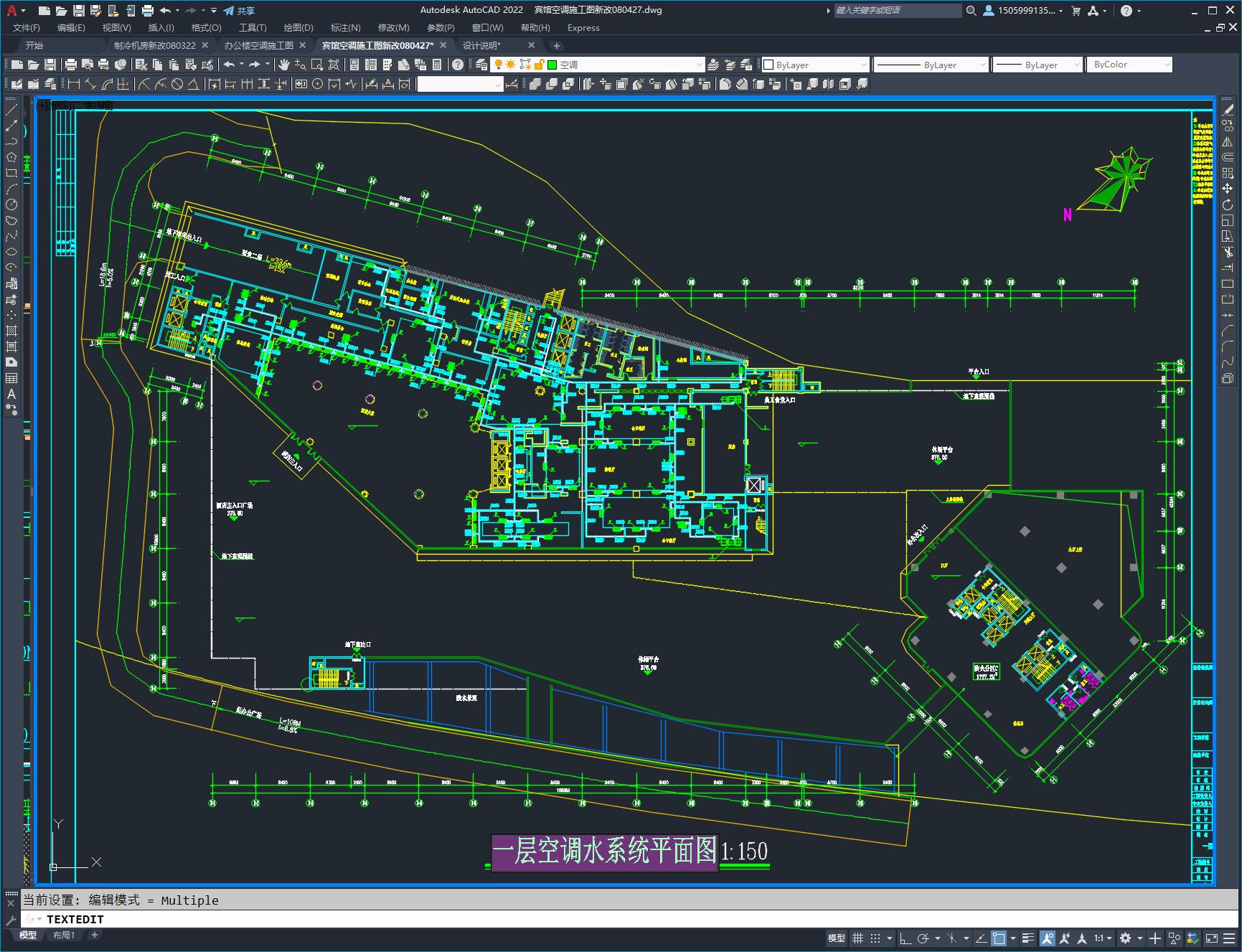Click the white ByLayer color swatch box
This screenshot has height=952, width=1242.
click(x=768, y=65)
